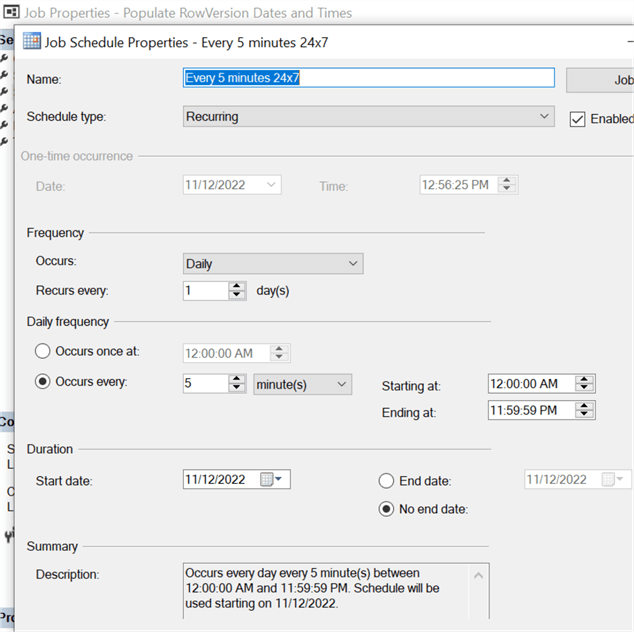The image size is (634, 632).
Task: Click the Job Schedule Properties calendar icon
Action: coord(32,41)
